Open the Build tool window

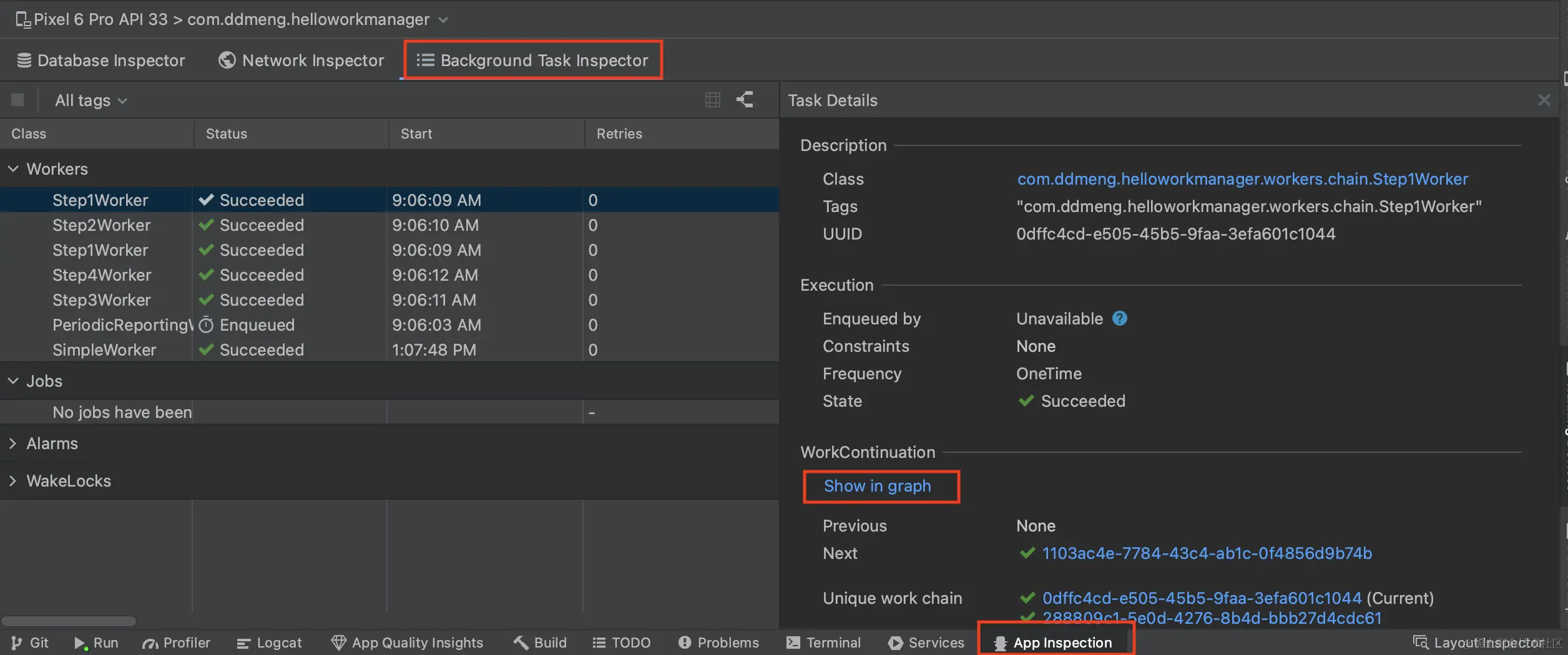click(x=540, y=643)
